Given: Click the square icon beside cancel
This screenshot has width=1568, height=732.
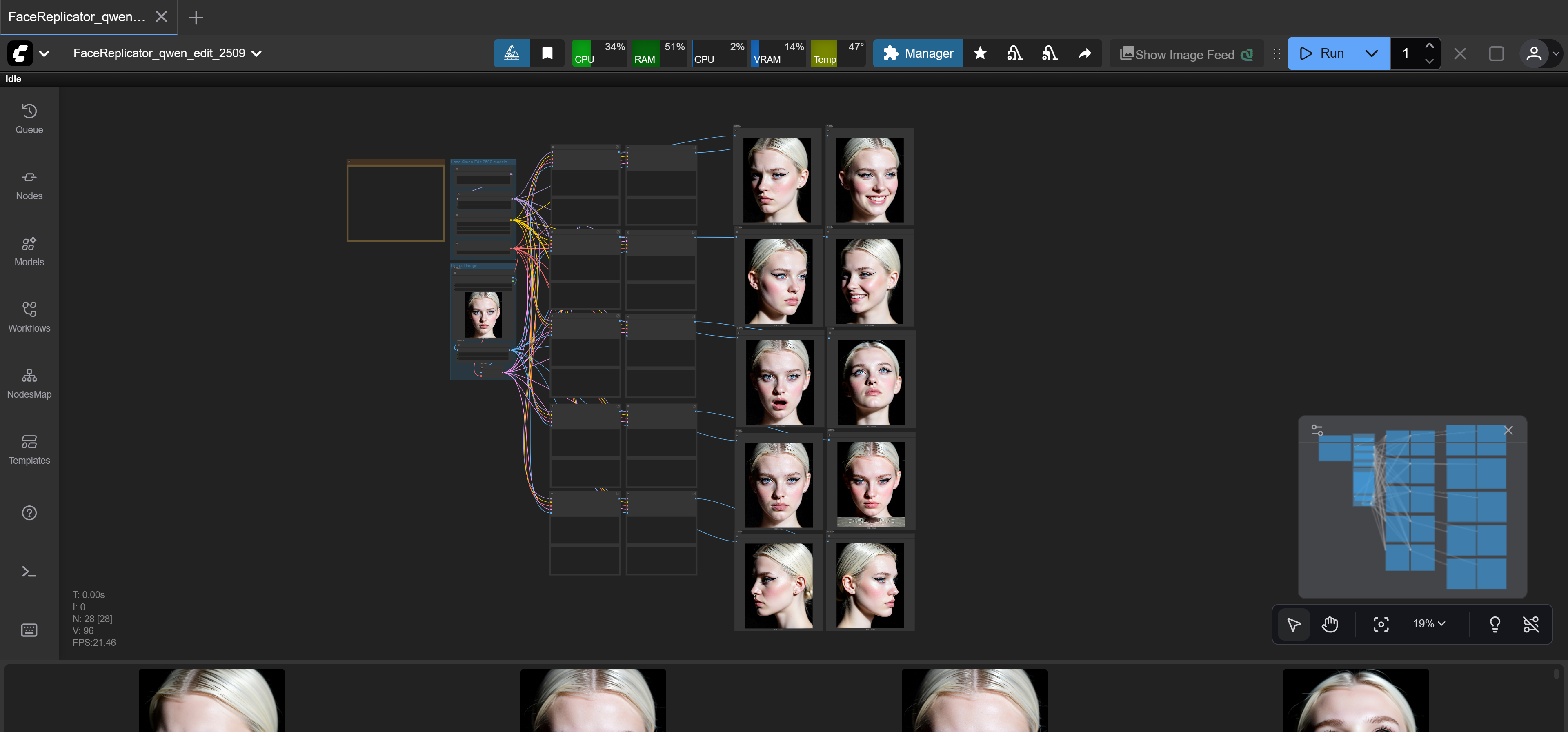Looking at the screenshot, I should coord(1496,53).
